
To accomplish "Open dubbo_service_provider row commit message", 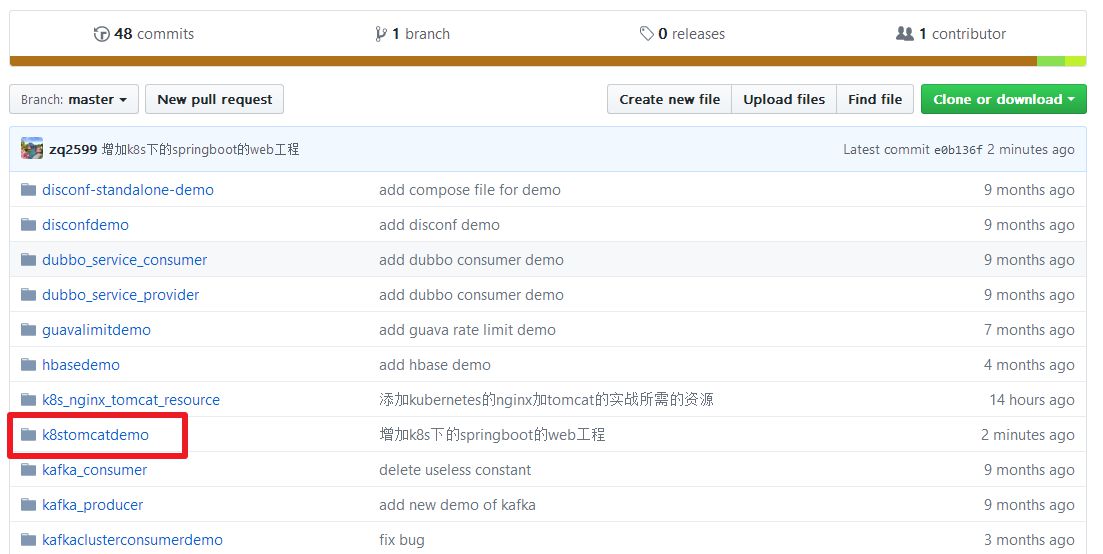I will tap(471, 295).
